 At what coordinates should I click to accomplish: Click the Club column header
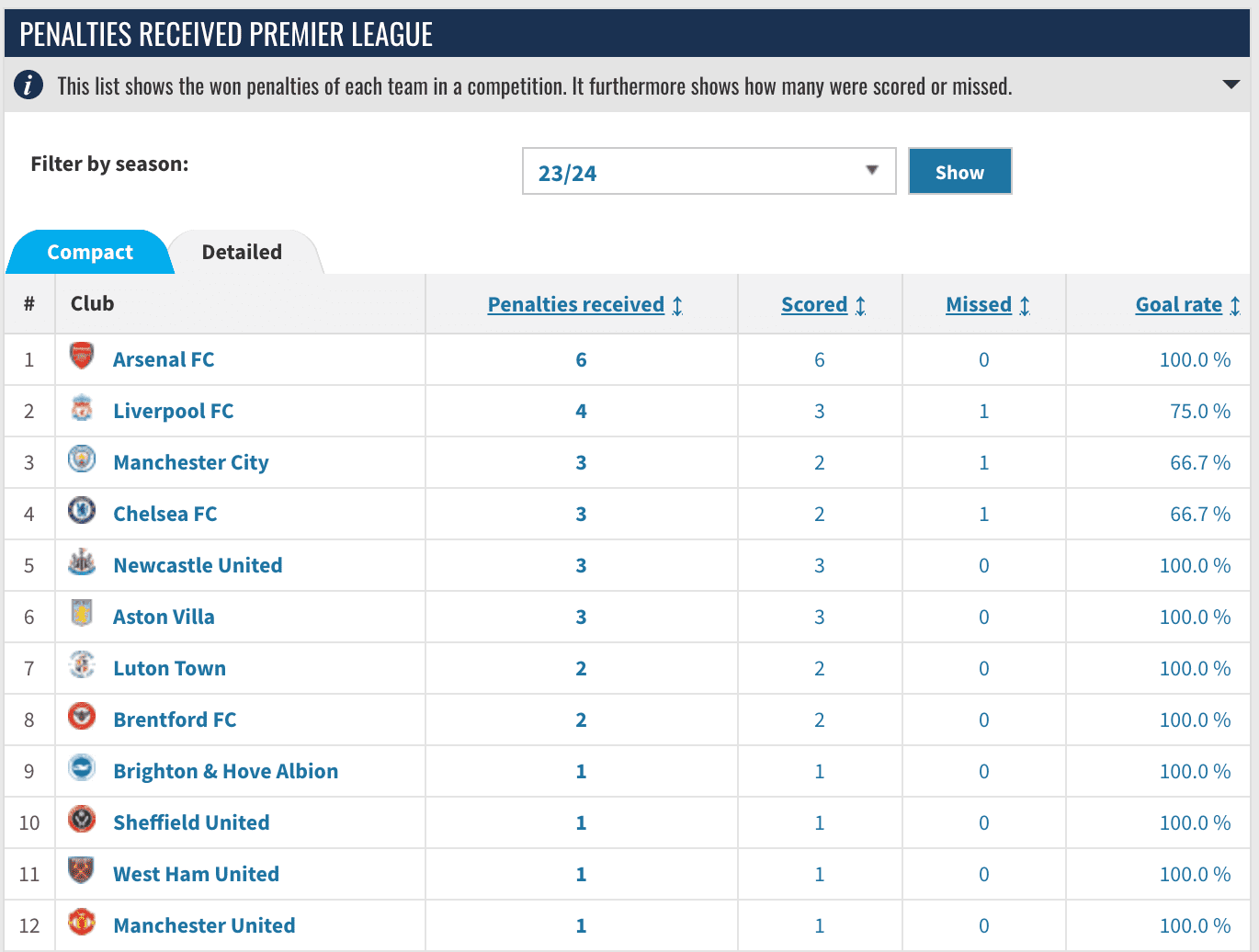click(x=92, y=303)
